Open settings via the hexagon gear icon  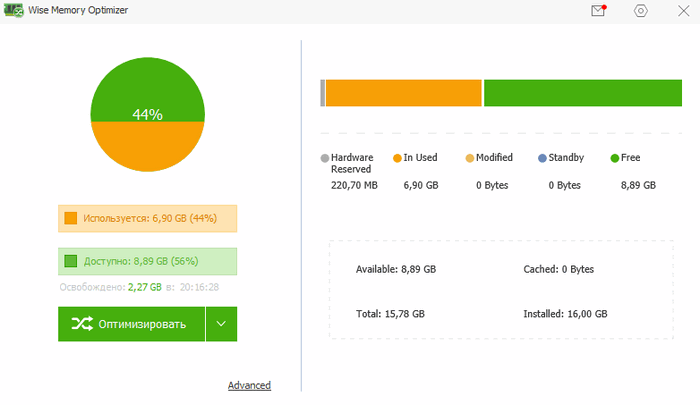[x=641, y=11]
